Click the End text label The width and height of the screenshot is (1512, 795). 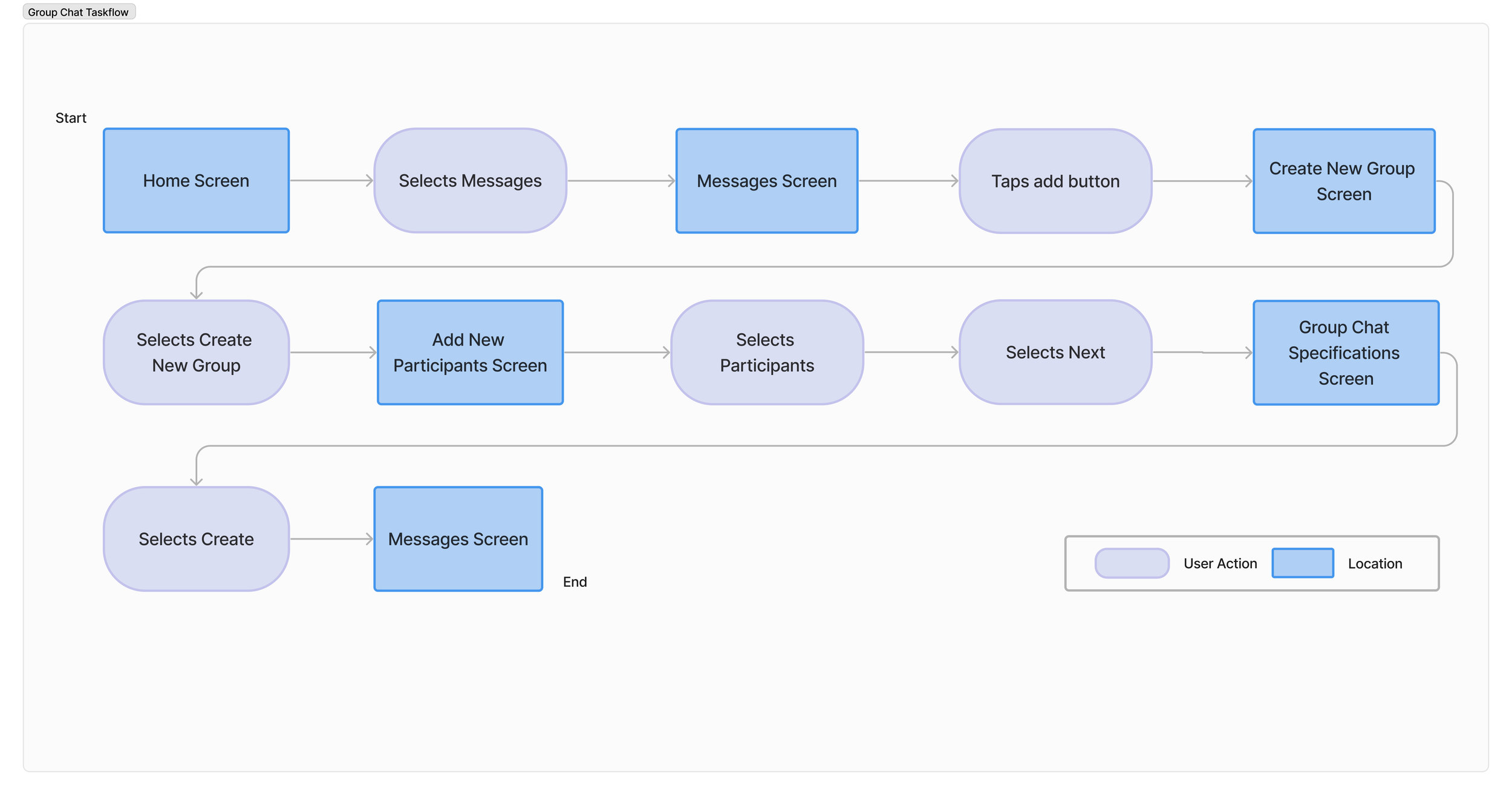point(575,581)
